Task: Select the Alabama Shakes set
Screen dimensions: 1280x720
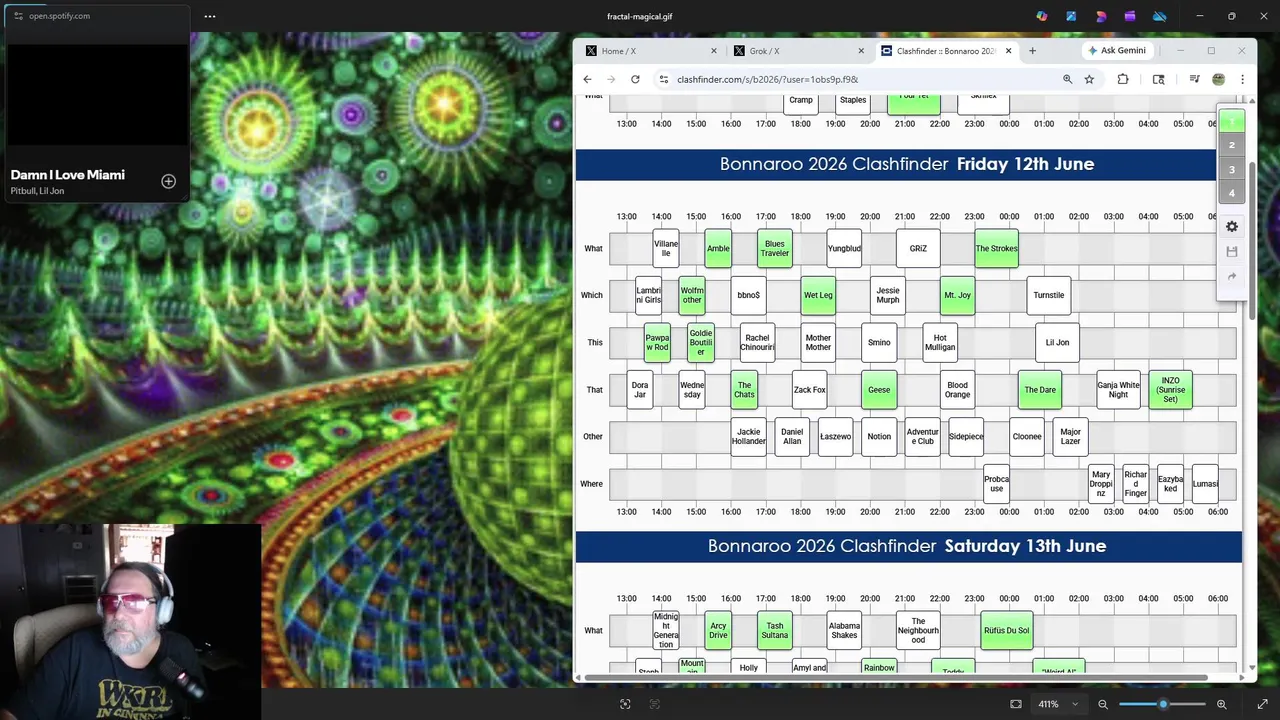Action: pos(844,630)
